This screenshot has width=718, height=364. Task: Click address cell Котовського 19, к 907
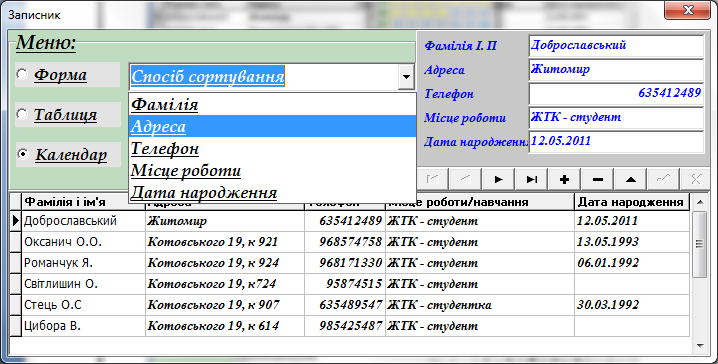[x=225, y=305]
